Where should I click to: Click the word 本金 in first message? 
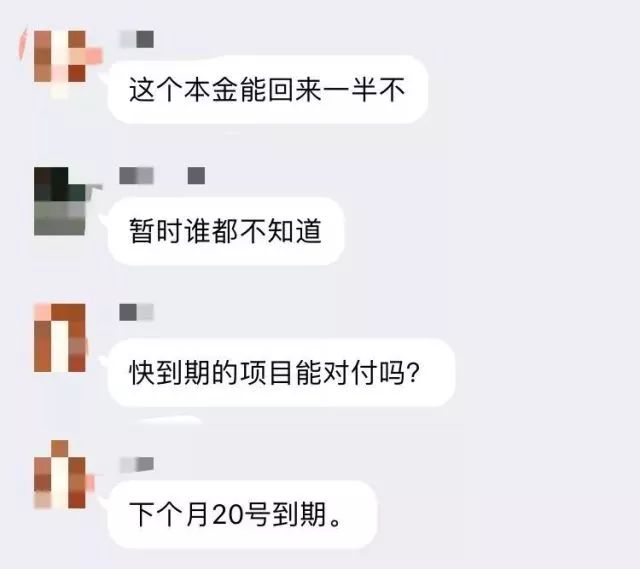tap(211, 89)
